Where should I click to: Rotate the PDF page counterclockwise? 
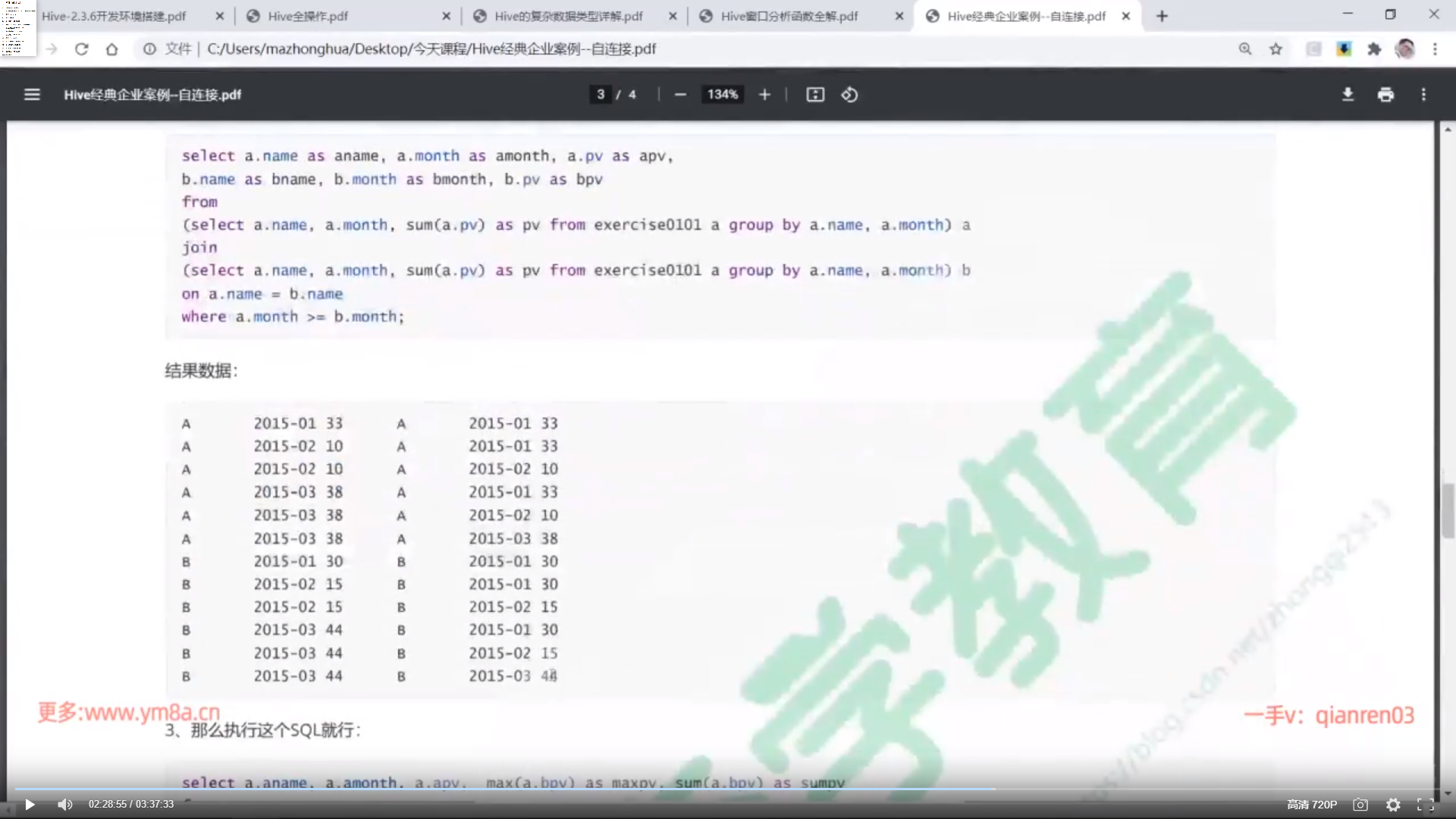point(849,95)
